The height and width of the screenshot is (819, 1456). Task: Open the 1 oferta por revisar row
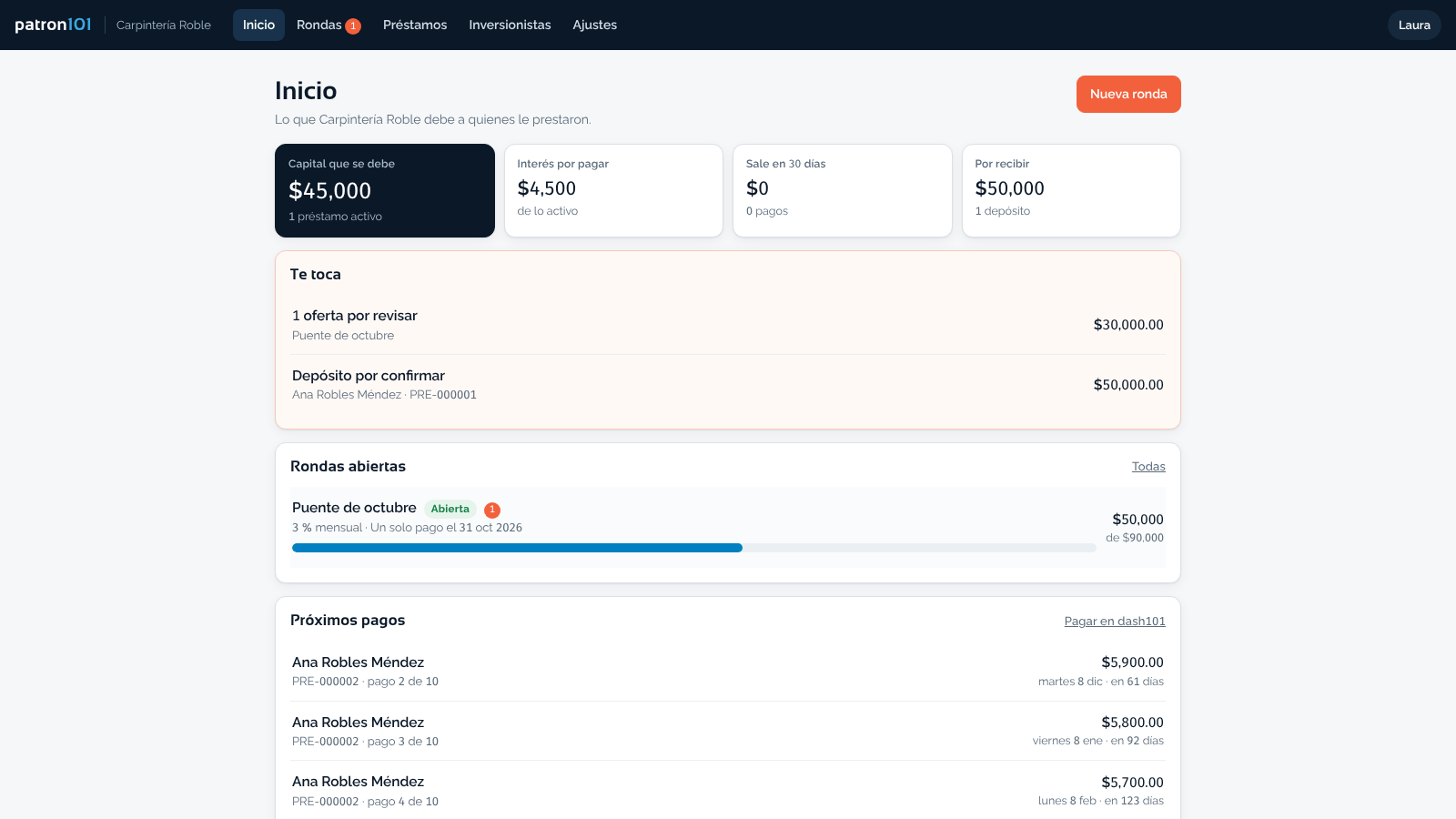(x=728, y=325)
